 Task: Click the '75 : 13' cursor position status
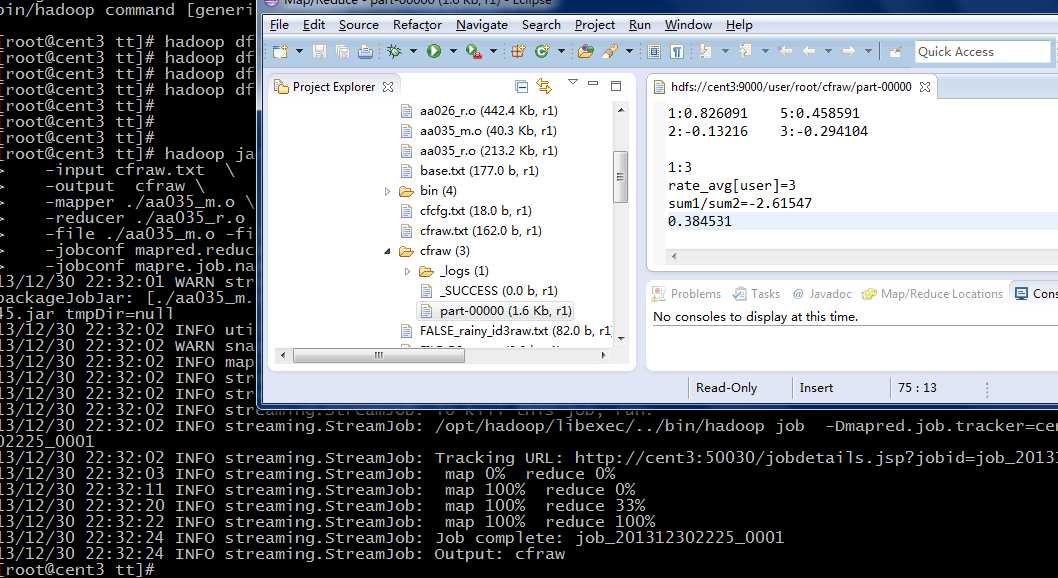917,388
